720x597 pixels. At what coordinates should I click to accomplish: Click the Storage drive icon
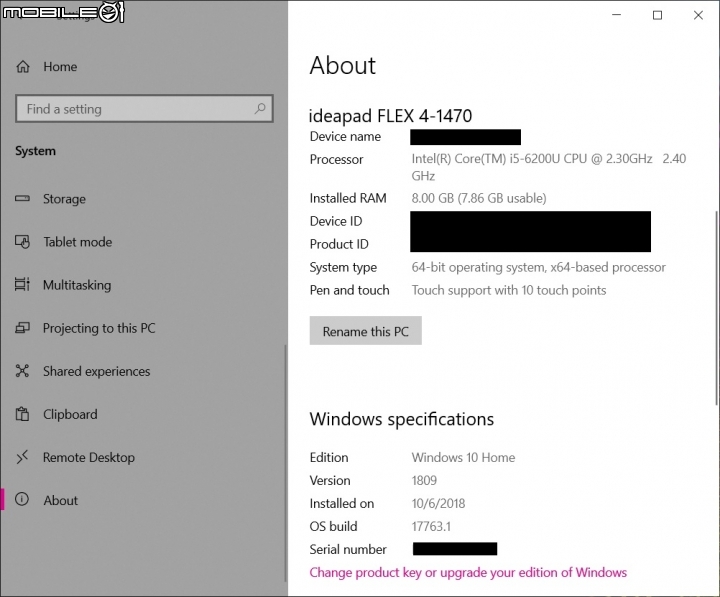click(x=22, y=198)
